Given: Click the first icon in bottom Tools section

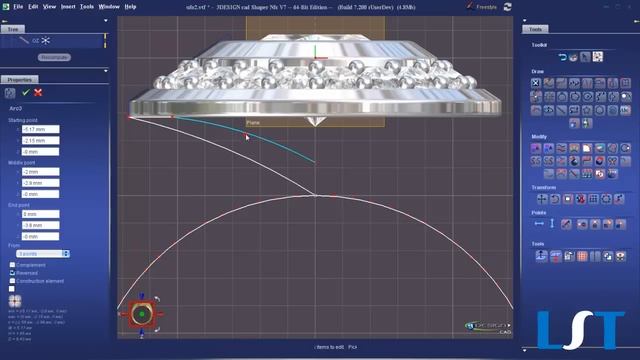Looking at the screenshot, I should pos(542,256).
